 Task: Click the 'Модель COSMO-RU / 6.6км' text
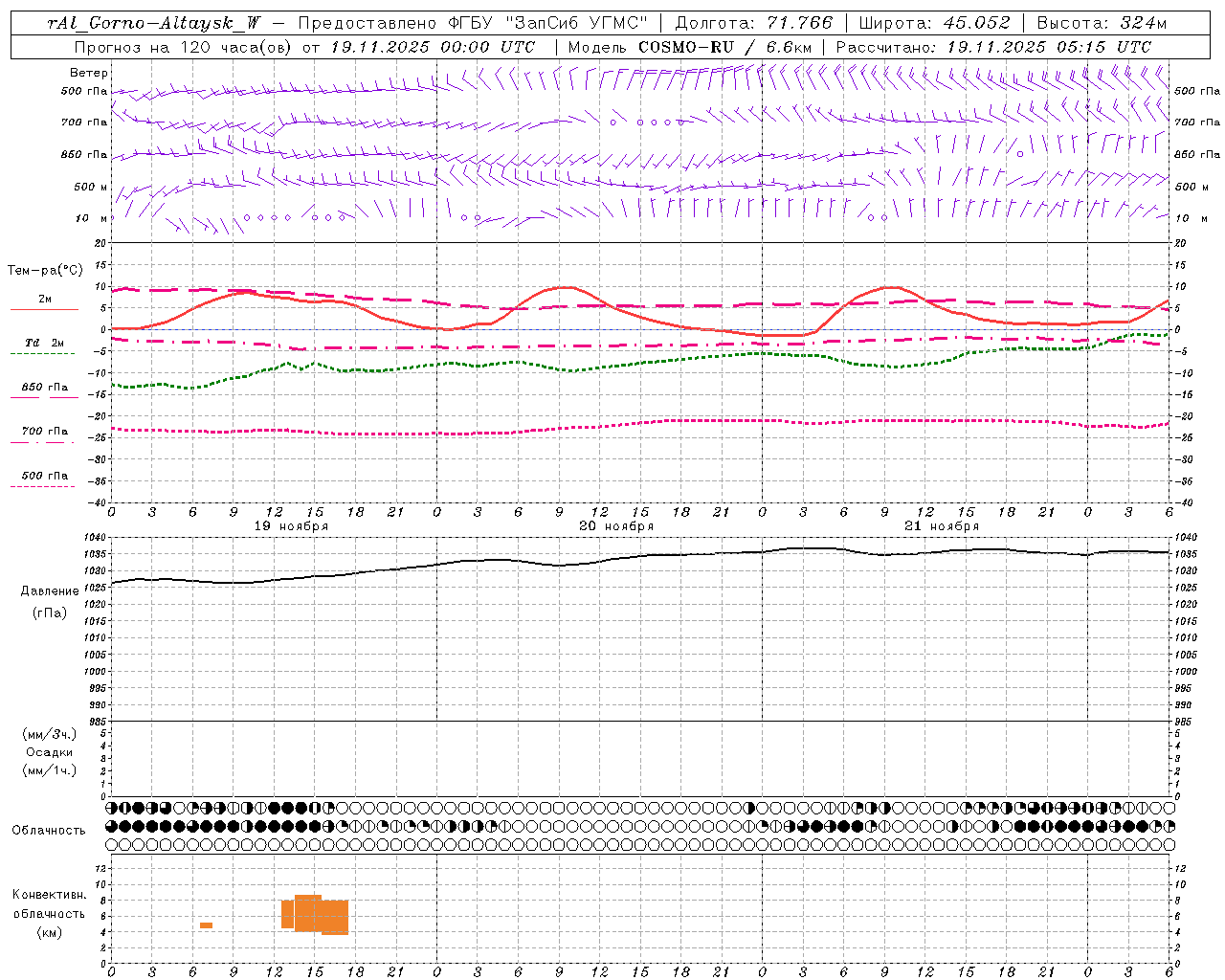point(689,47)
